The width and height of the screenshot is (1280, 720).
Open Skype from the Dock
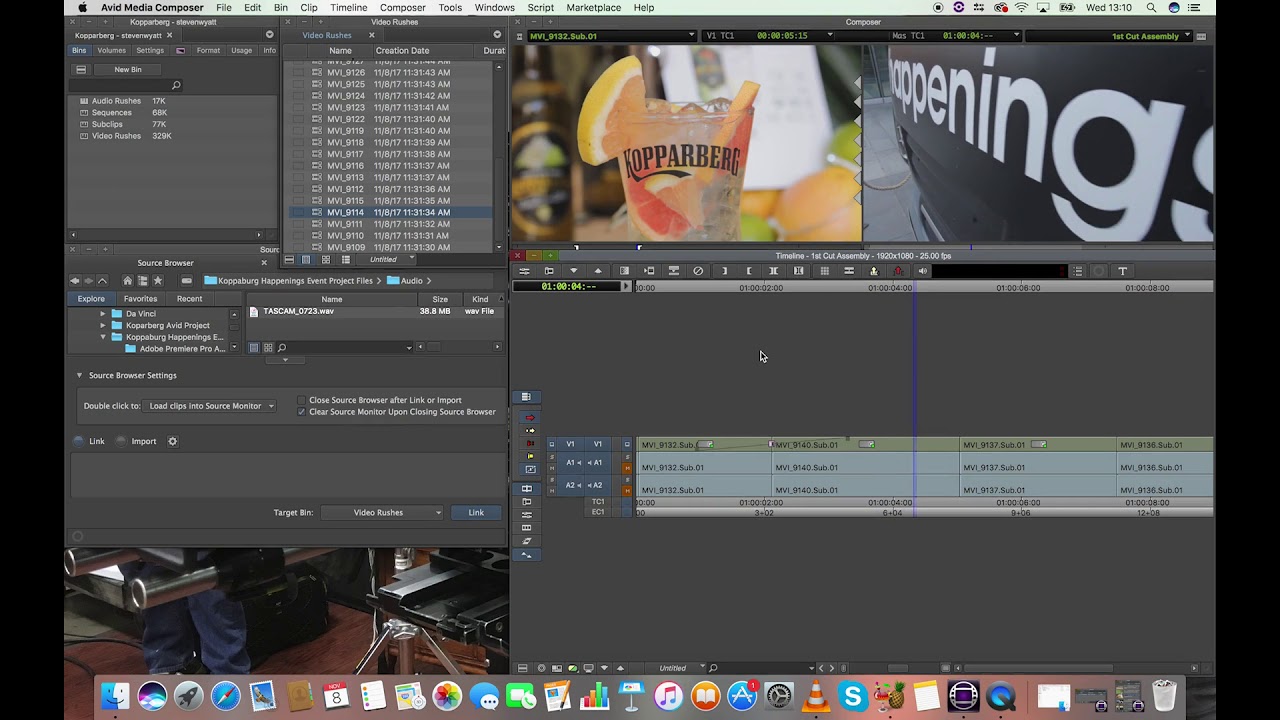tap(853, 695)
